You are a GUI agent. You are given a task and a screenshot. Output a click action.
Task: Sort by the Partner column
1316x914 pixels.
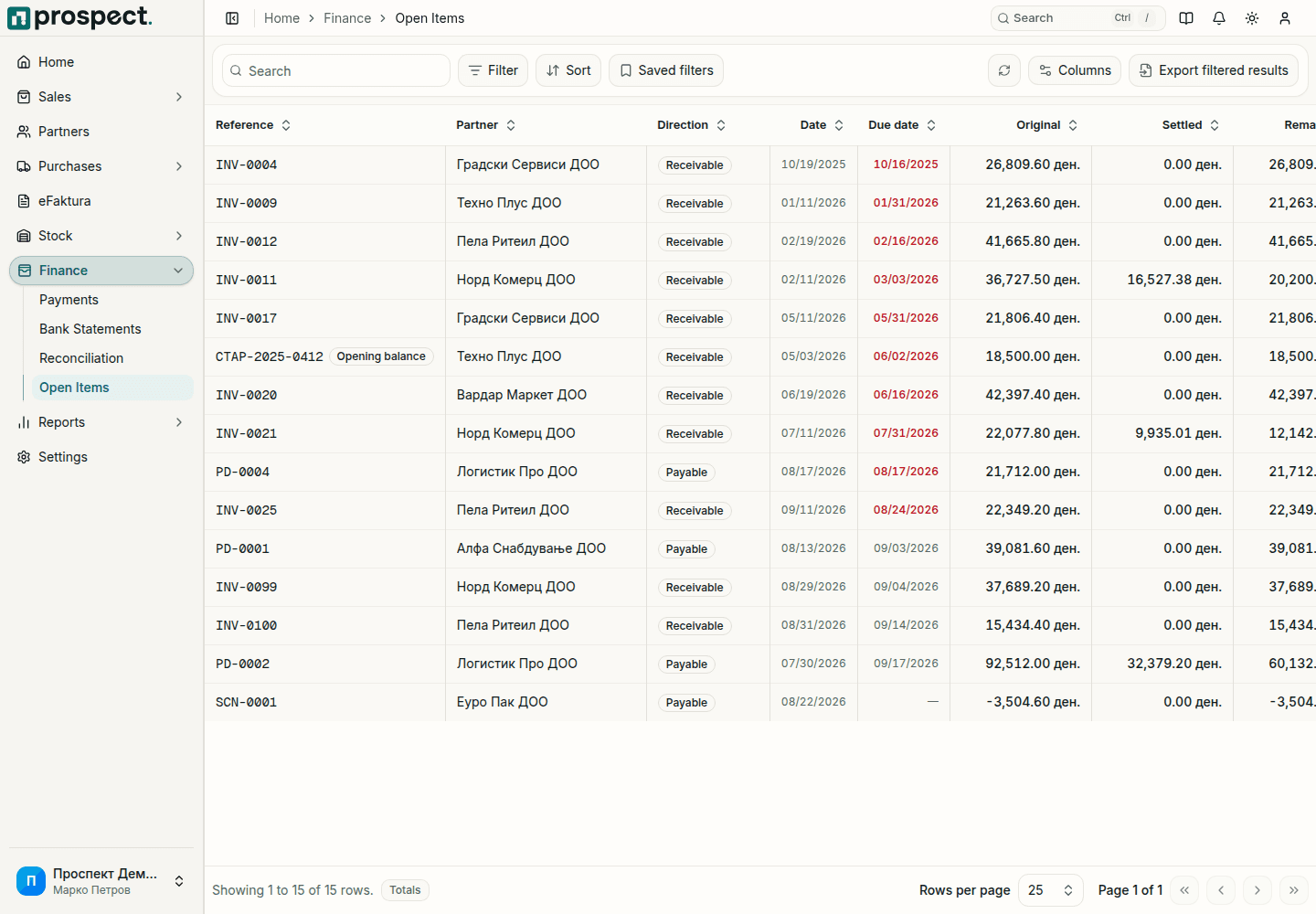coord(486,125)
